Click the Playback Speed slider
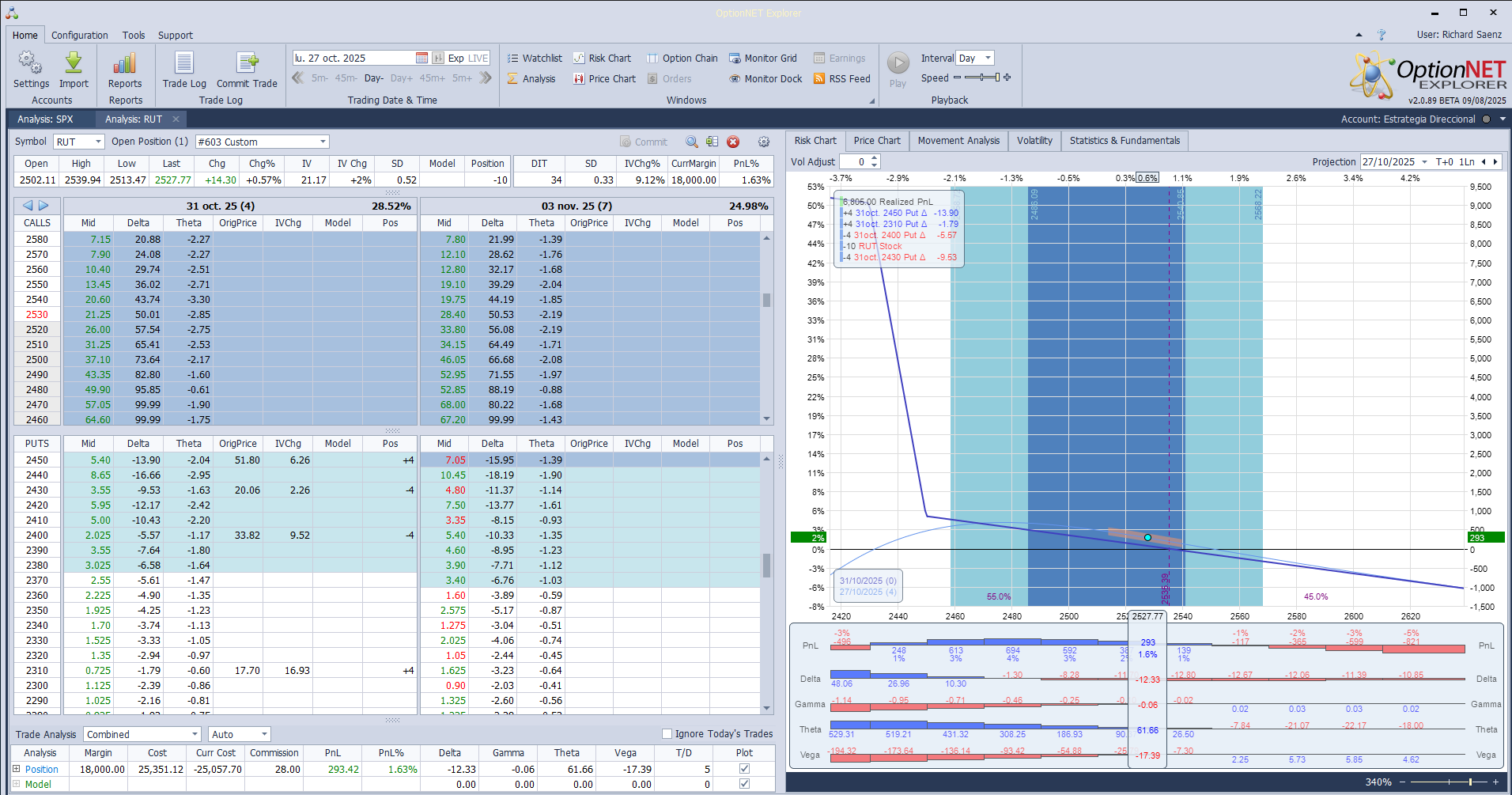 click(982, 78)
